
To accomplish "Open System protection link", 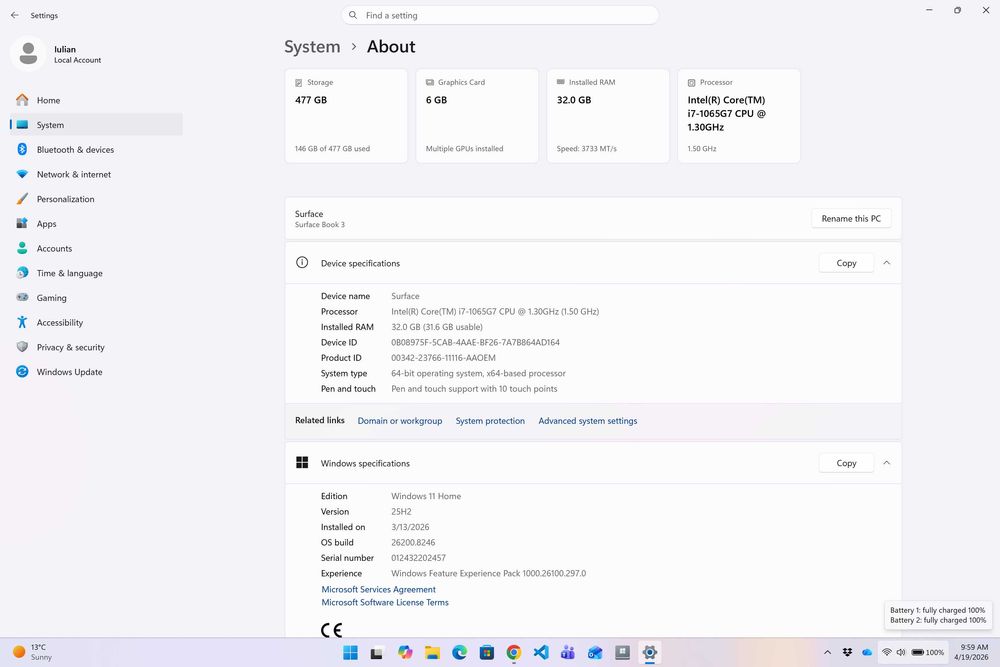I will point(490,421).
